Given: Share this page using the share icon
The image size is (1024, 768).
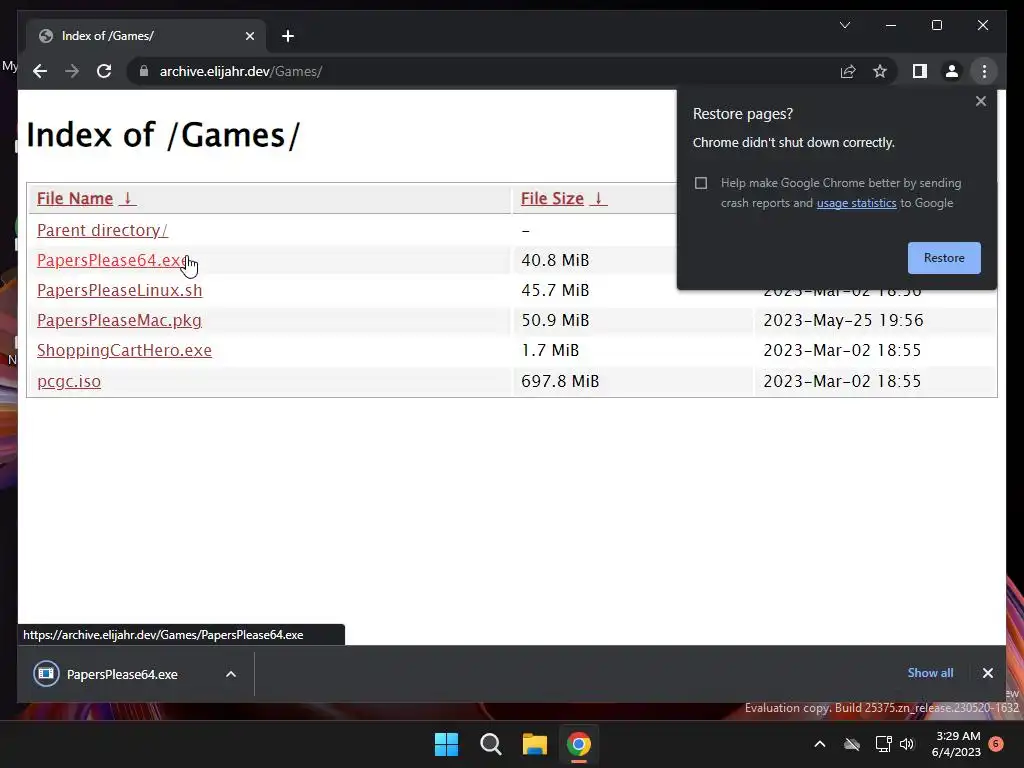Looking at the screenshot, I should pos(848,71).
